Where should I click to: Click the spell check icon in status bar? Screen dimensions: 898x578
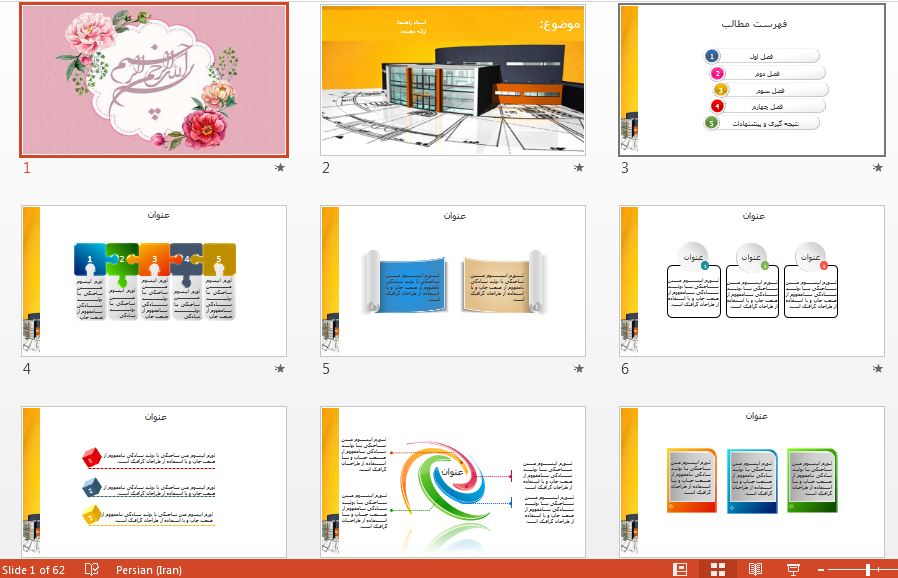(92, 569)
